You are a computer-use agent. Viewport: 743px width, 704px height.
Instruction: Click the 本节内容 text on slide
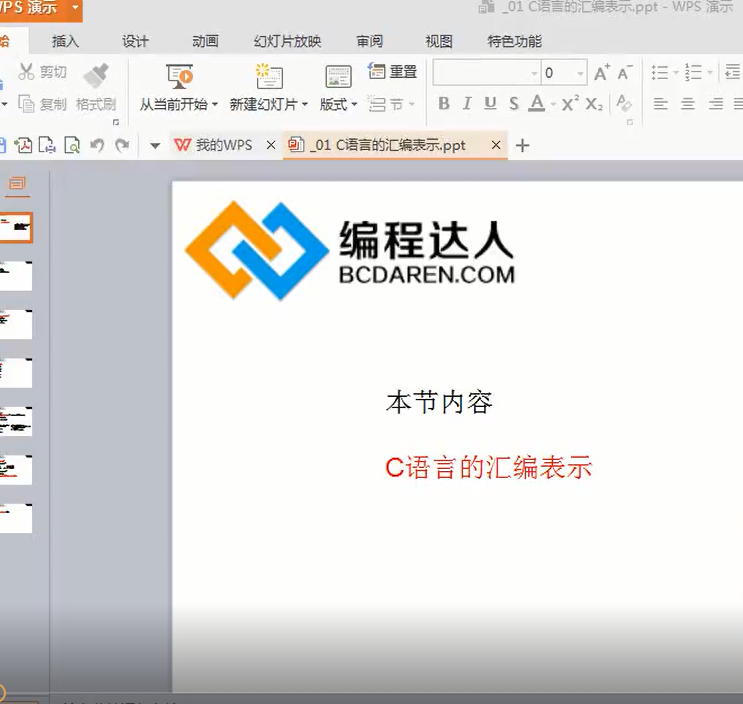coord(439,402)
